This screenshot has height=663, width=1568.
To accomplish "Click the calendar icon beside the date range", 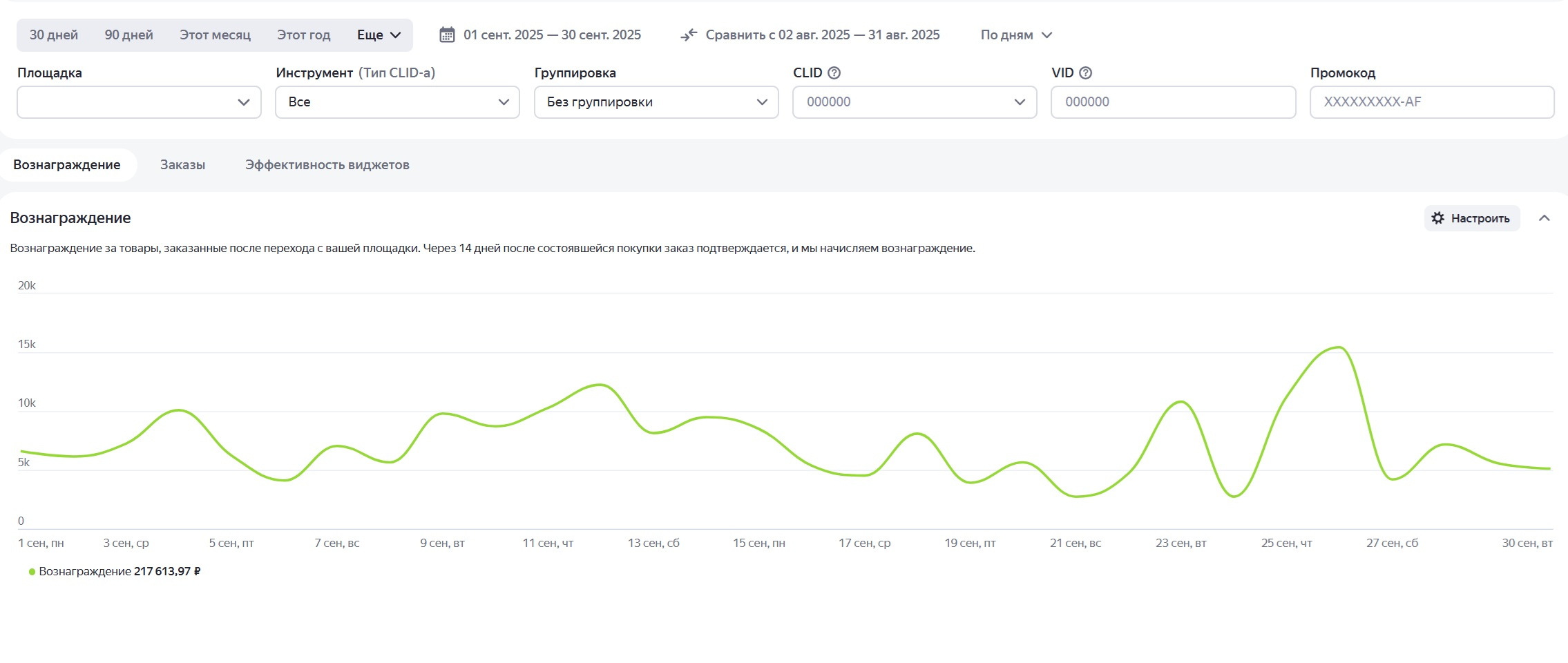I will tap(447, 35).
